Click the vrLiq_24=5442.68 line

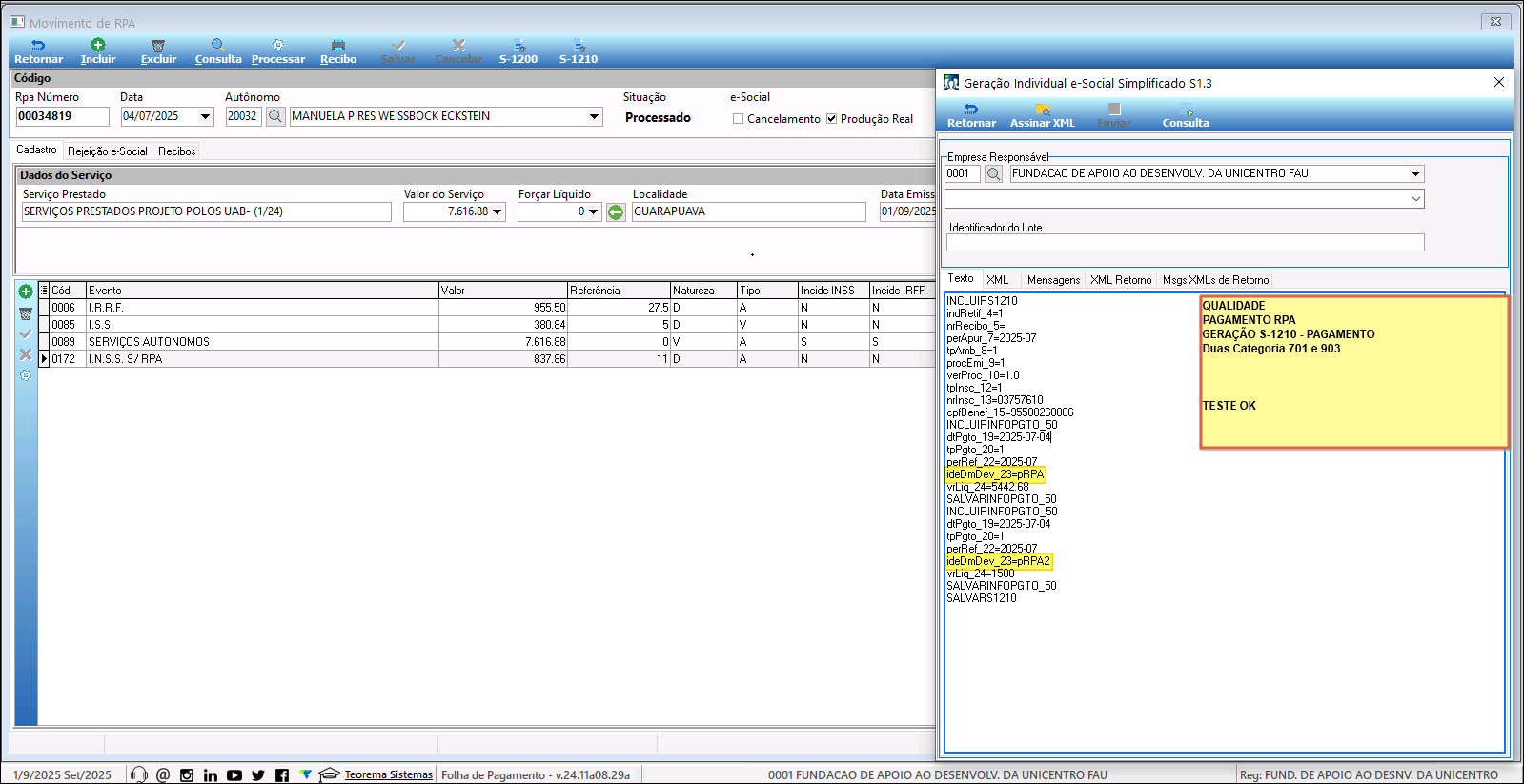pos(987,487)
